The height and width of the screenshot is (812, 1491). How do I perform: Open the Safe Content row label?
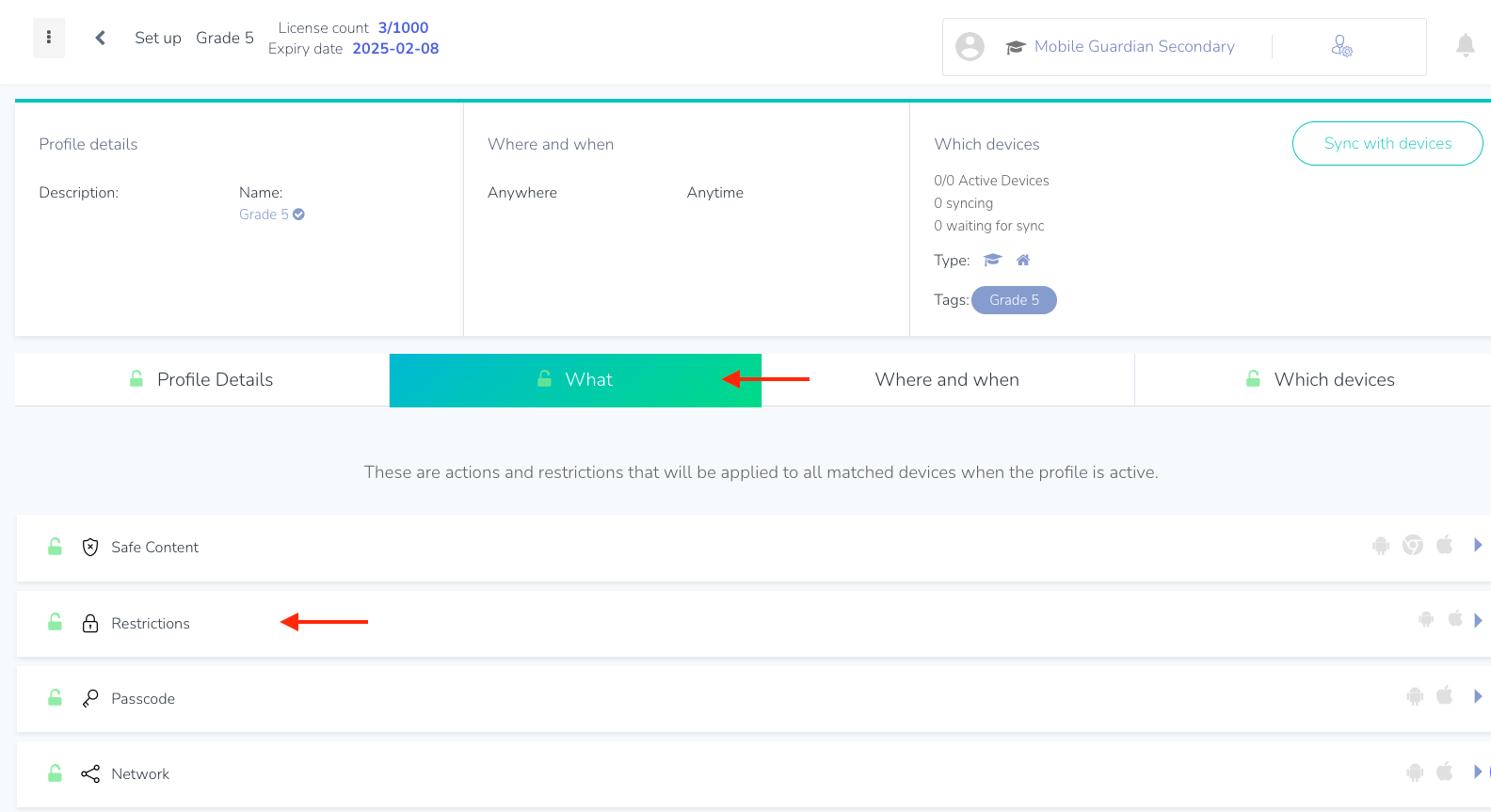(x=155, y=547)
